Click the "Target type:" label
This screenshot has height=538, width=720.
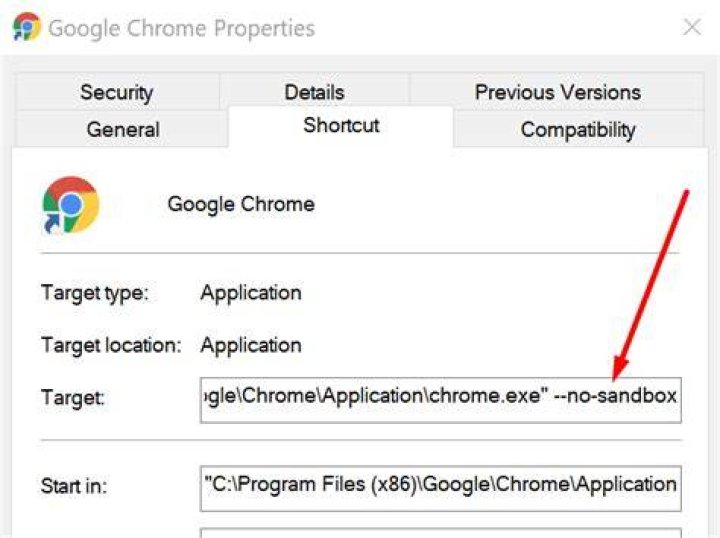click(x=95, y=293)
